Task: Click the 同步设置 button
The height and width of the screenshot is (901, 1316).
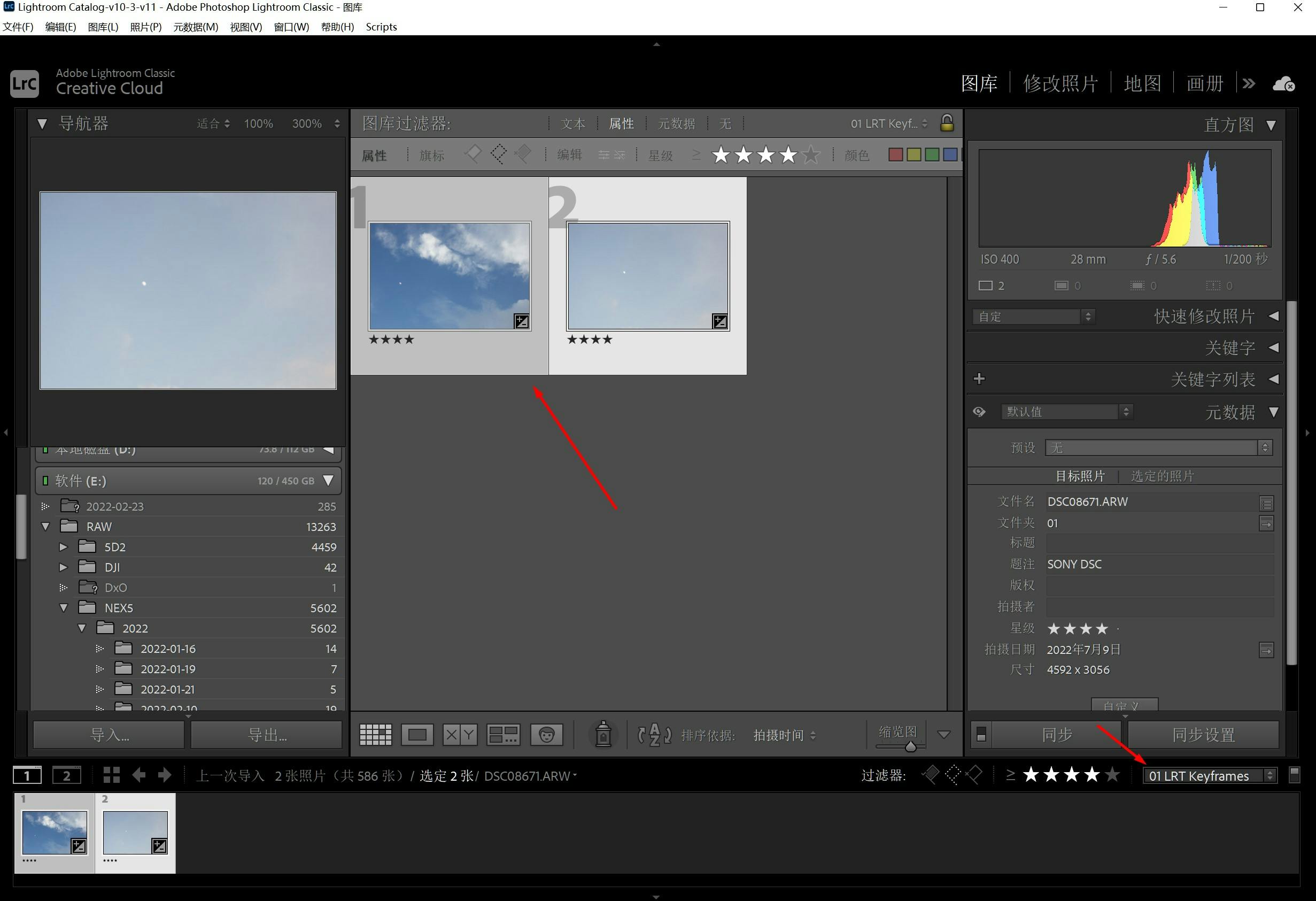Action: click(1203, 735)
